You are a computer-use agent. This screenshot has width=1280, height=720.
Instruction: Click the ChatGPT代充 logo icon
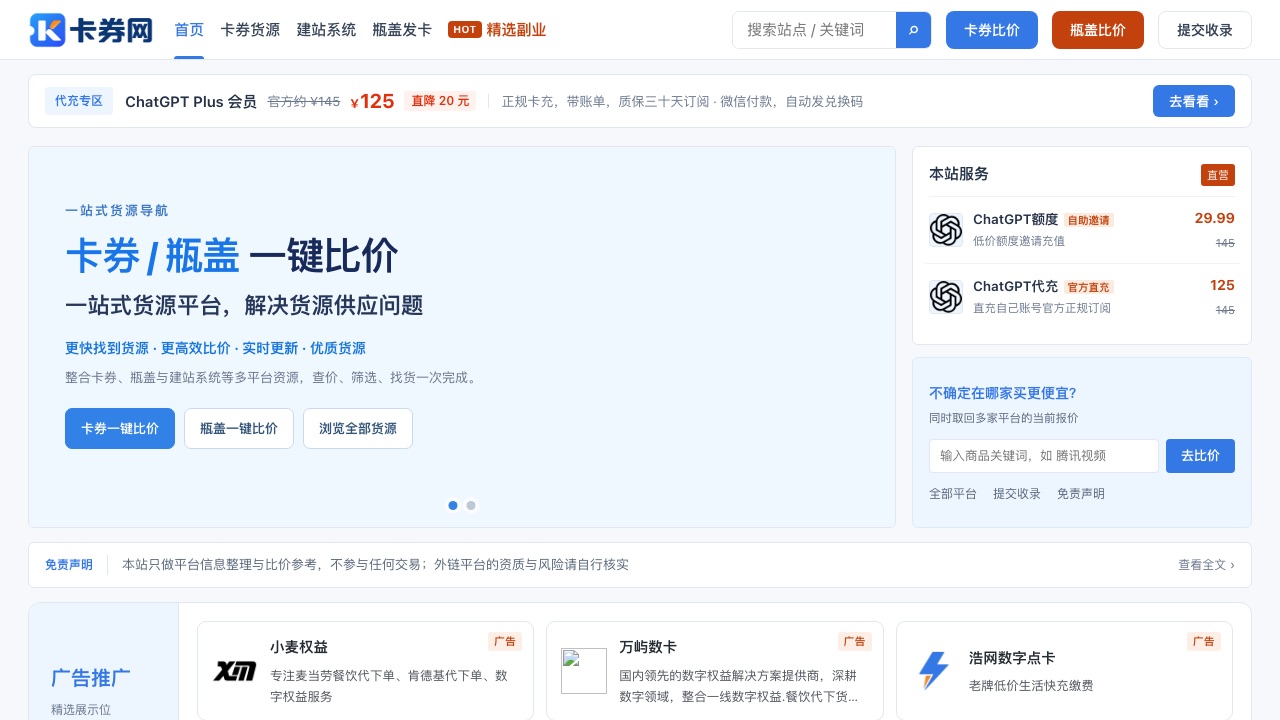[945, 297]
